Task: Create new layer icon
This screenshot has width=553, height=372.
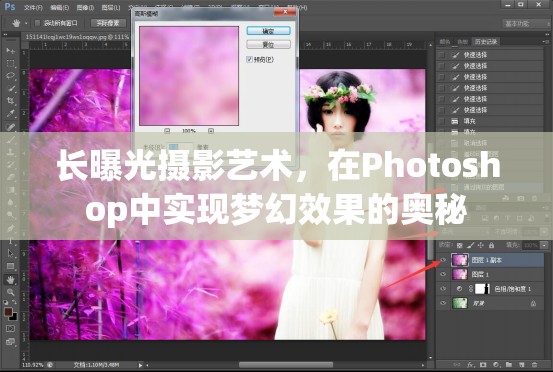Action: pos(521,365)
